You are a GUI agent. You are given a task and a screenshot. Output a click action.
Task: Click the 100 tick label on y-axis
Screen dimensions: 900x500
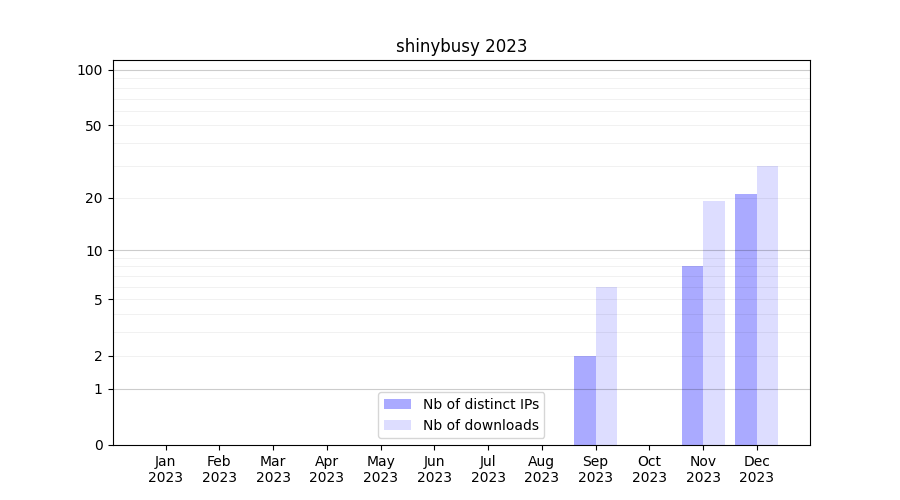pyautogui.click(x=90, y=70)
